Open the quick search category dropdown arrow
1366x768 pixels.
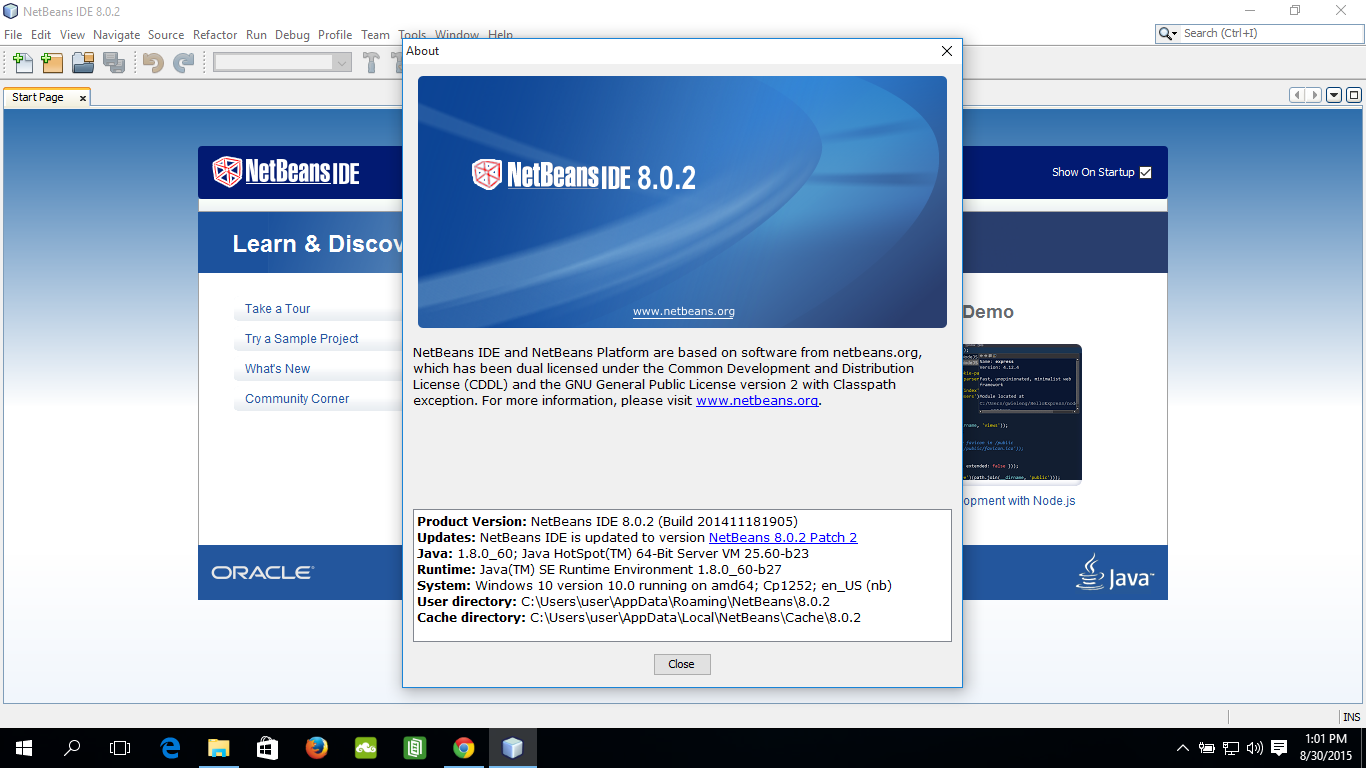point(1174,34)
